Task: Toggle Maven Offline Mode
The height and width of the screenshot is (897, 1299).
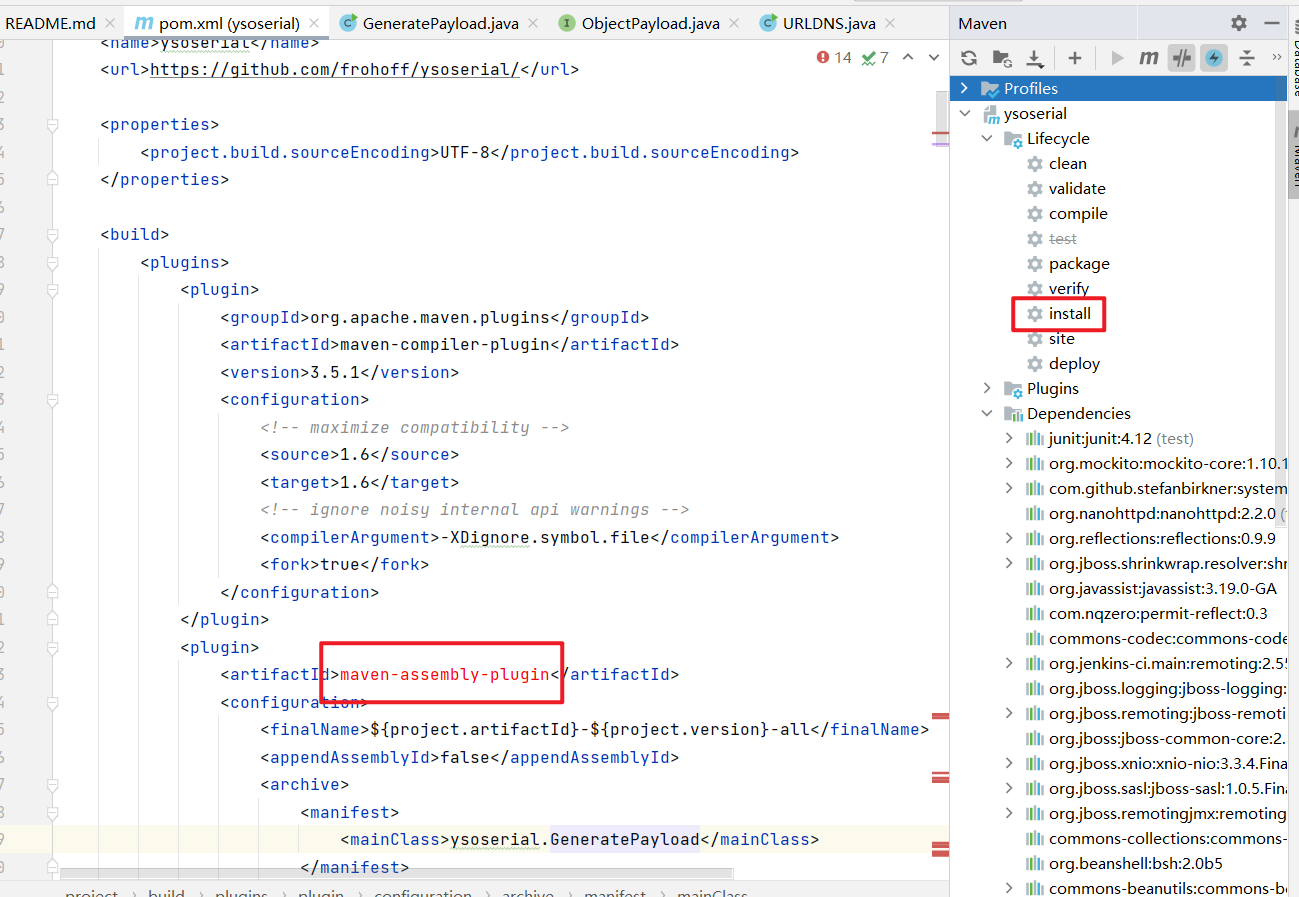Action: tap(1182, 58)
